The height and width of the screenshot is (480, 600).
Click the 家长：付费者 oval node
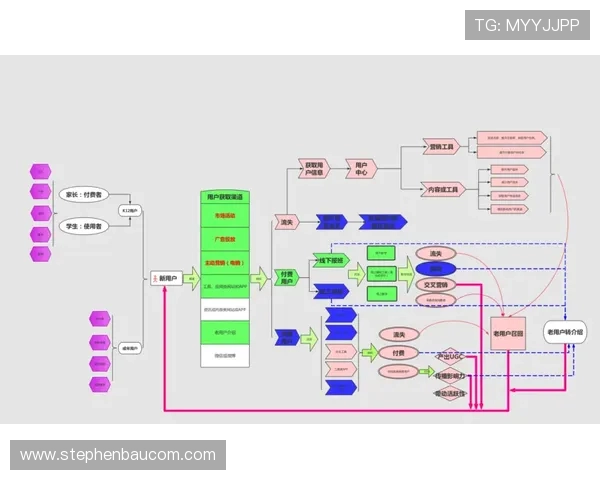84,194
